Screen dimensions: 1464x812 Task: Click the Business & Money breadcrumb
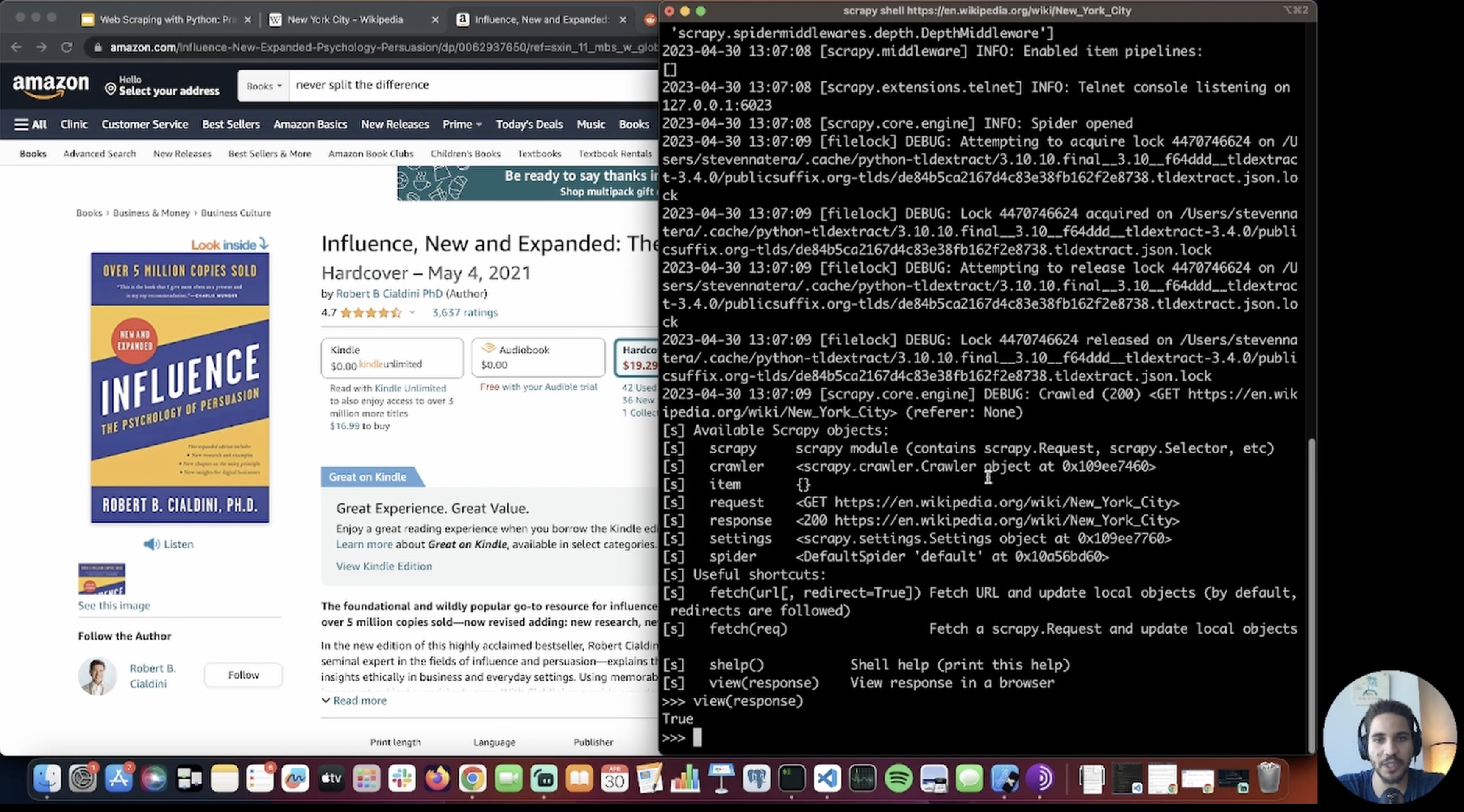tap(151, 213)
